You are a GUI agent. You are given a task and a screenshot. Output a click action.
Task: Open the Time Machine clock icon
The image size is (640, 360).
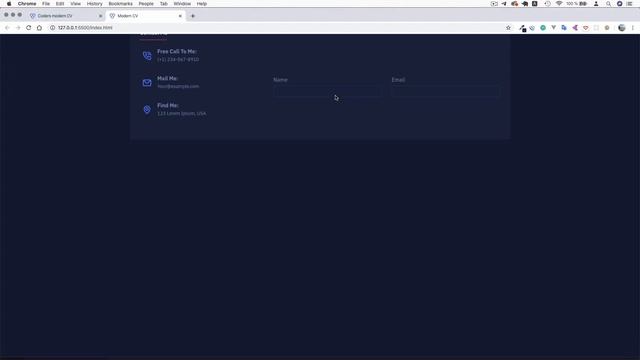click(547, 4)
